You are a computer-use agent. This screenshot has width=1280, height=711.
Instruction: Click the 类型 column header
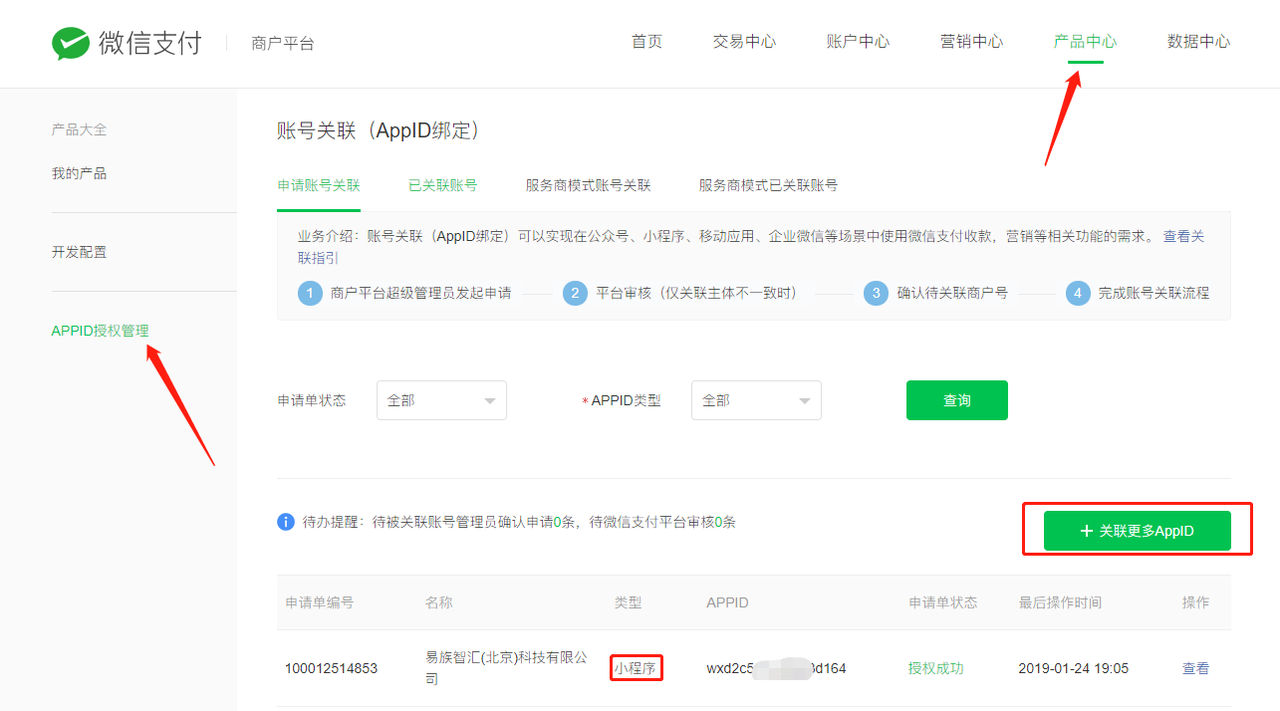click(628, 602)
